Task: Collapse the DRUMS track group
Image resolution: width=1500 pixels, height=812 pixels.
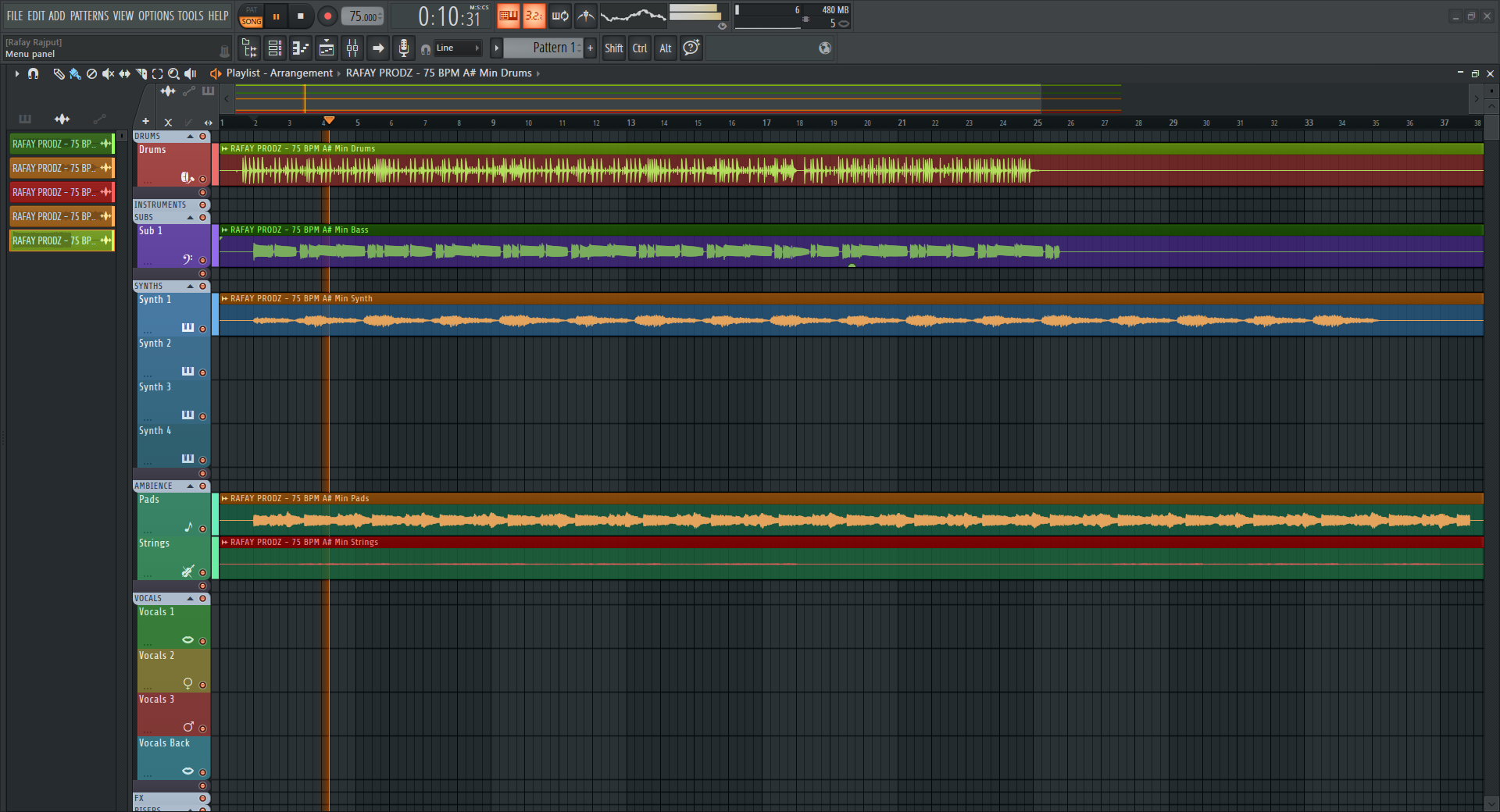Action: 190,137
